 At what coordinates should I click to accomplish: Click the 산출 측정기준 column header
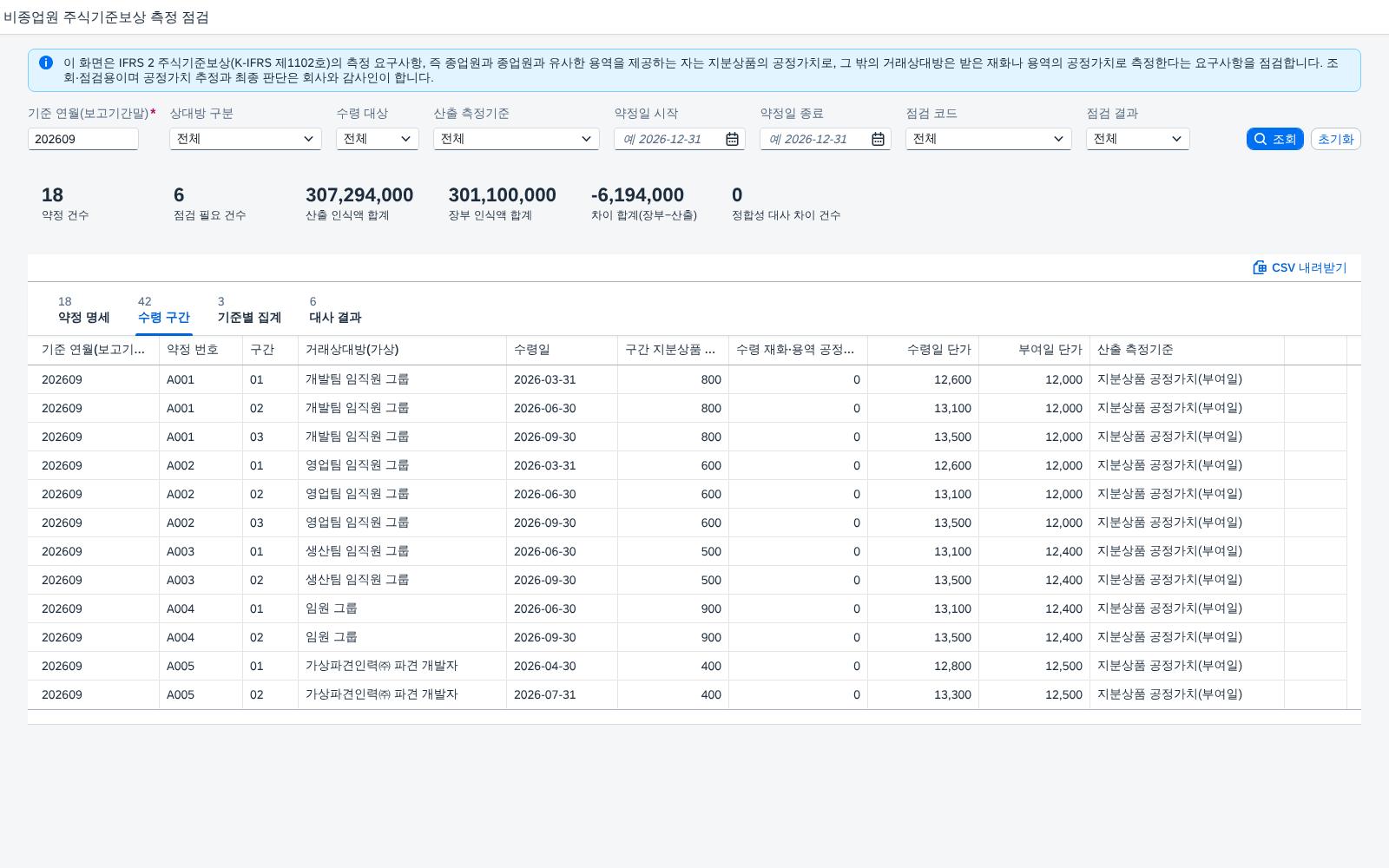[1187, 350]
